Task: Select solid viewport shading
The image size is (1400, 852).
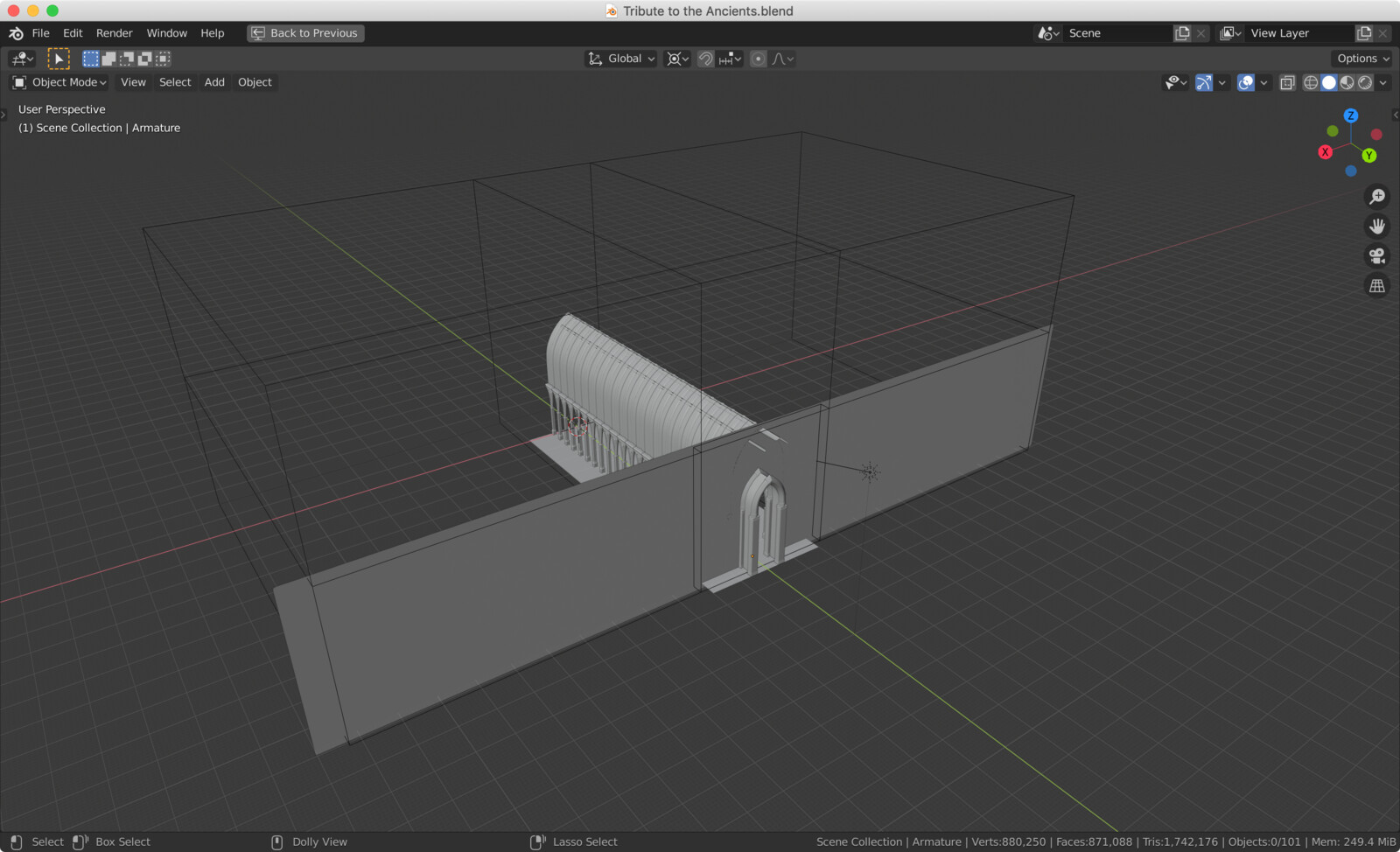Action: 1329,82
